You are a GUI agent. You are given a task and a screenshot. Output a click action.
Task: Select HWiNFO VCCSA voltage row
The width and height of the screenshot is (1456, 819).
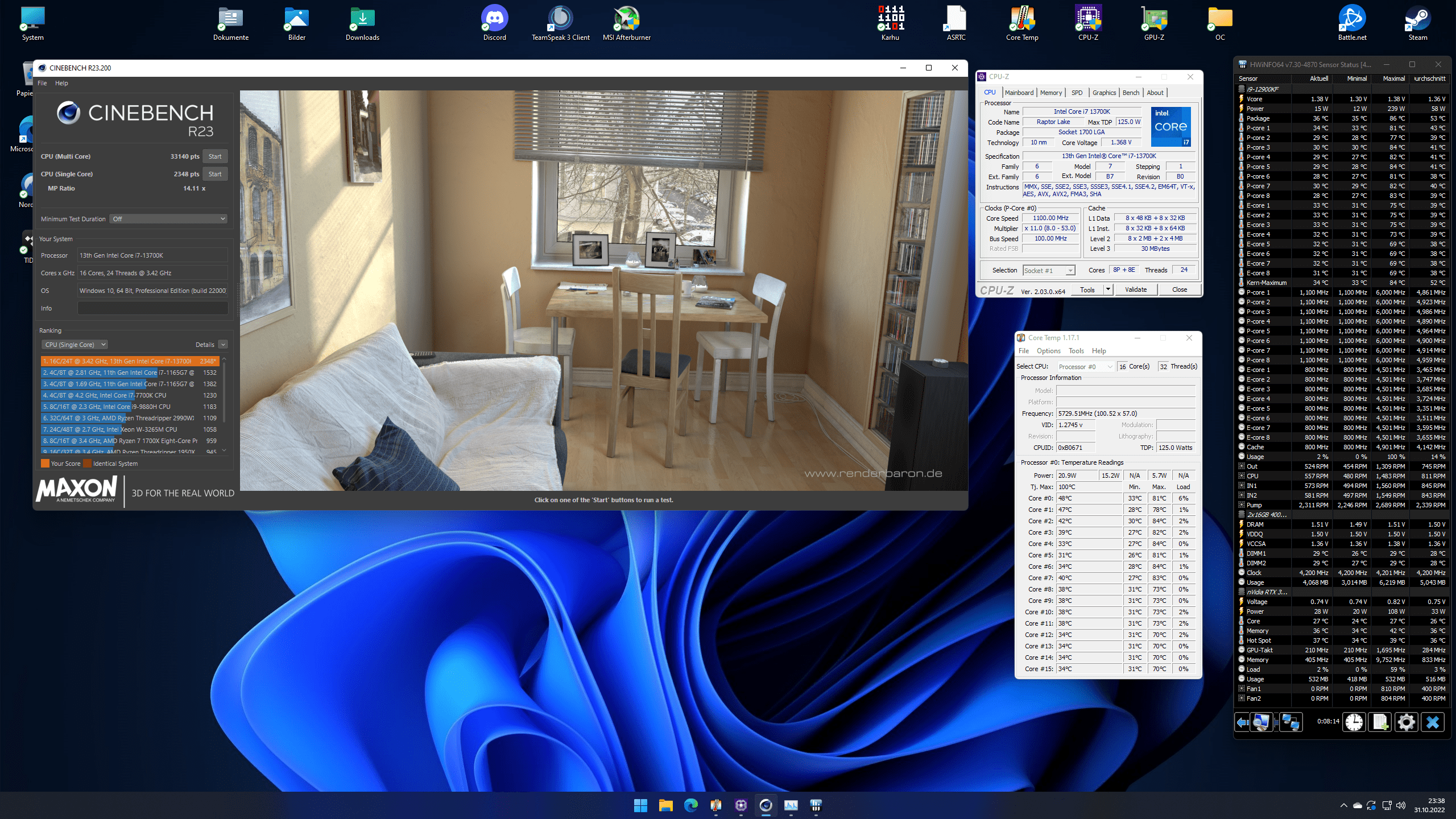coord(1342,544)
